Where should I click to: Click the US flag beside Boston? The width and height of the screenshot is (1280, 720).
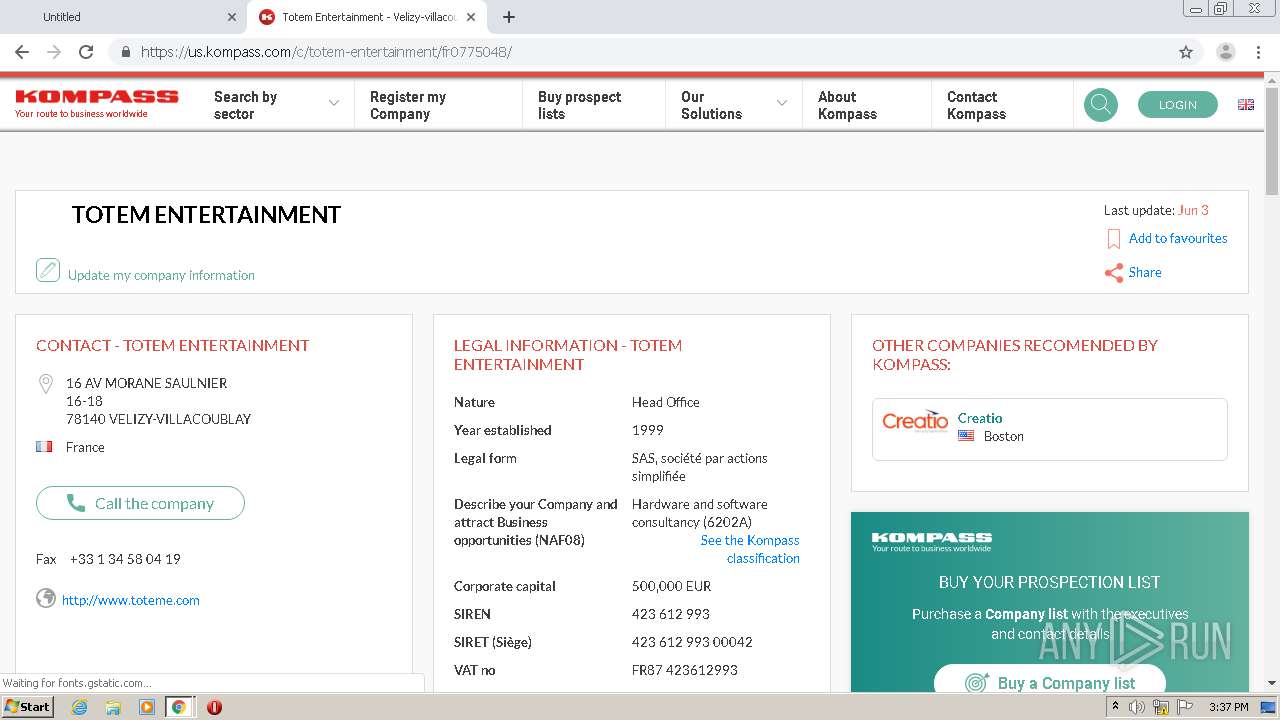click(x=966, y=436)
